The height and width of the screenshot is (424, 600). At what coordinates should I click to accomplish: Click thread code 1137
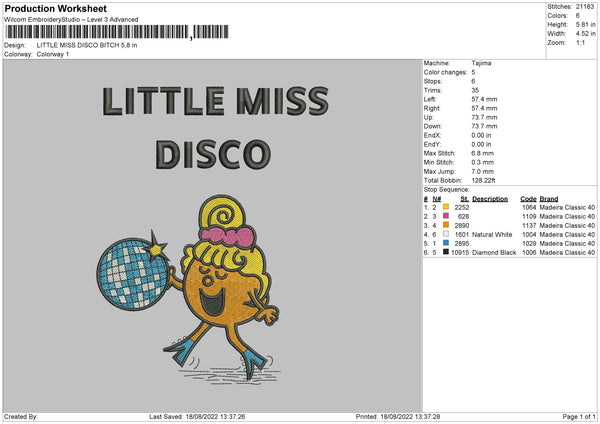pyautogui.click(x=529, y=225)
